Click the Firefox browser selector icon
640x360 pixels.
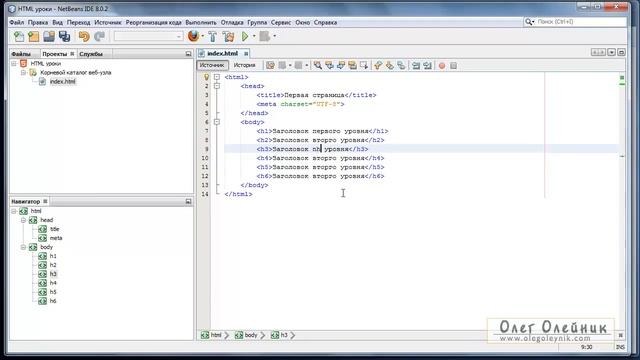pyautogui.click(x=193, y=36)
